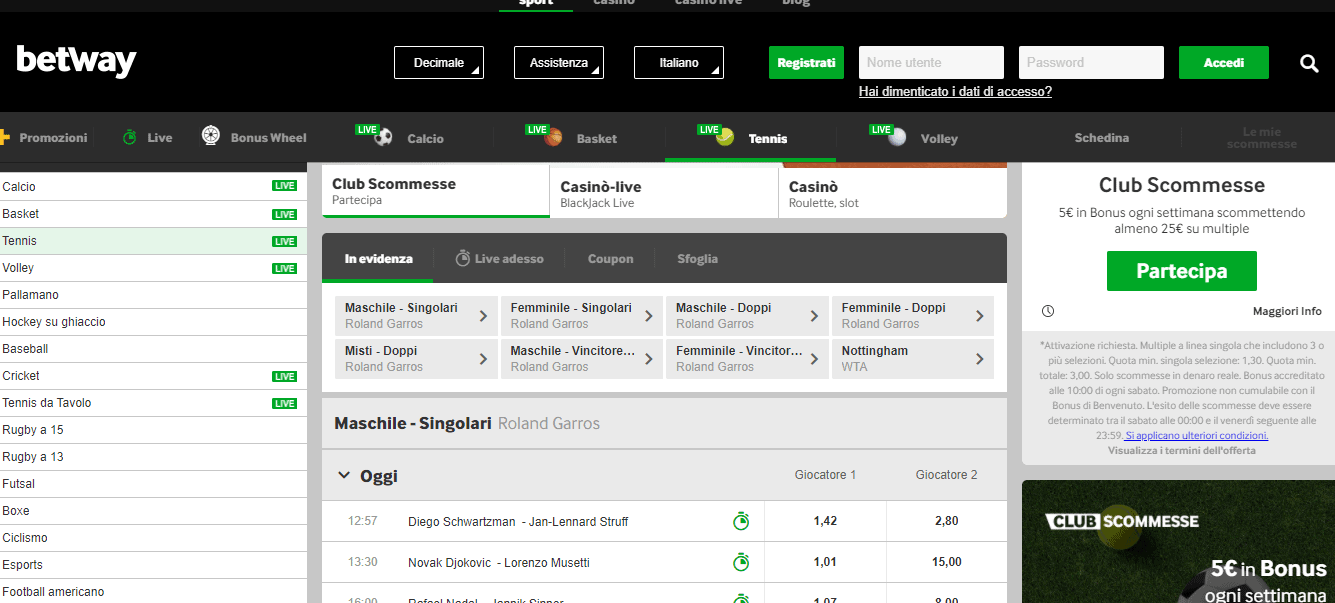Click the Club Scommesse 5€ Bonus banner
The height and width of the screenshot is (603, 1335).
(1178, 542)
